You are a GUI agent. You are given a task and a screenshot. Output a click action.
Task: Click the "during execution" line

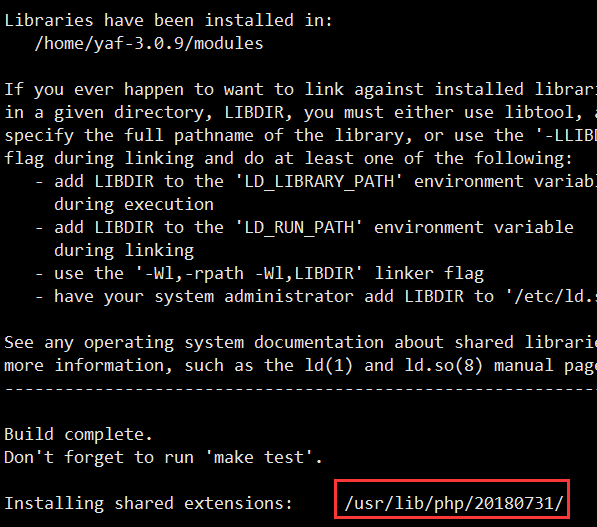[x=134, y=205]
